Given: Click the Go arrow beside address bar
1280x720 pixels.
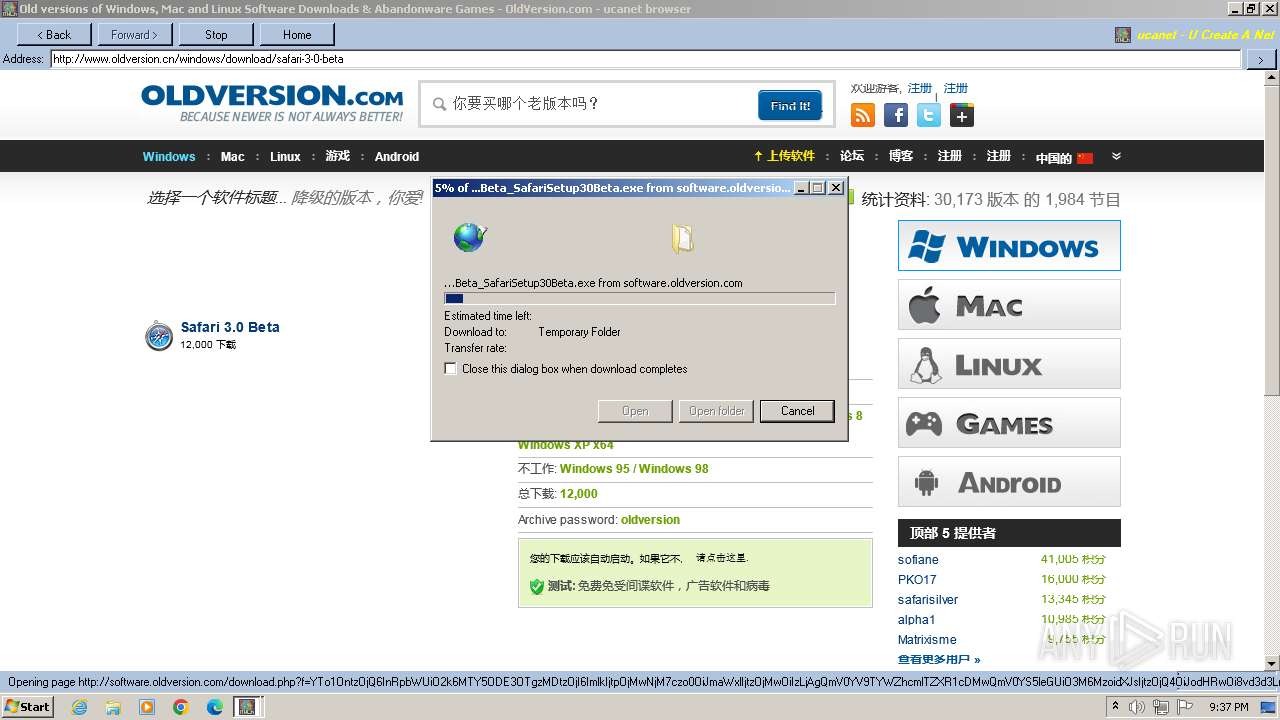Looking at the screenshot, I should (1259, 59).
